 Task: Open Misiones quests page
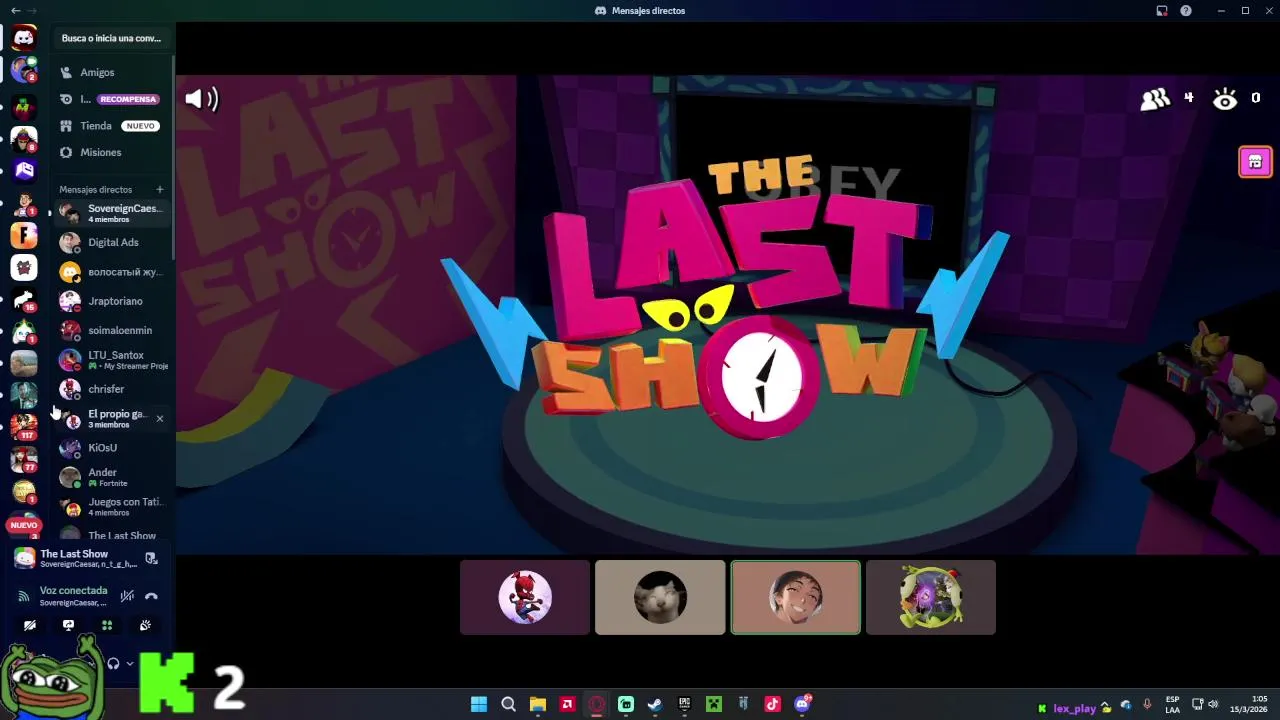click(112, 152)
